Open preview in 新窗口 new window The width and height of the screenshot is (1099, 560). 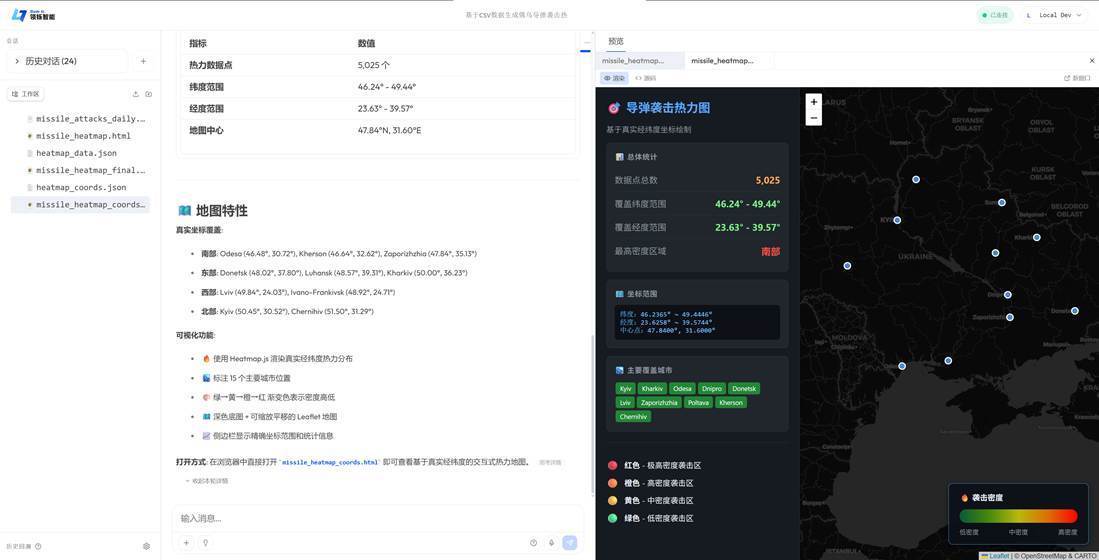(1077, 78)
